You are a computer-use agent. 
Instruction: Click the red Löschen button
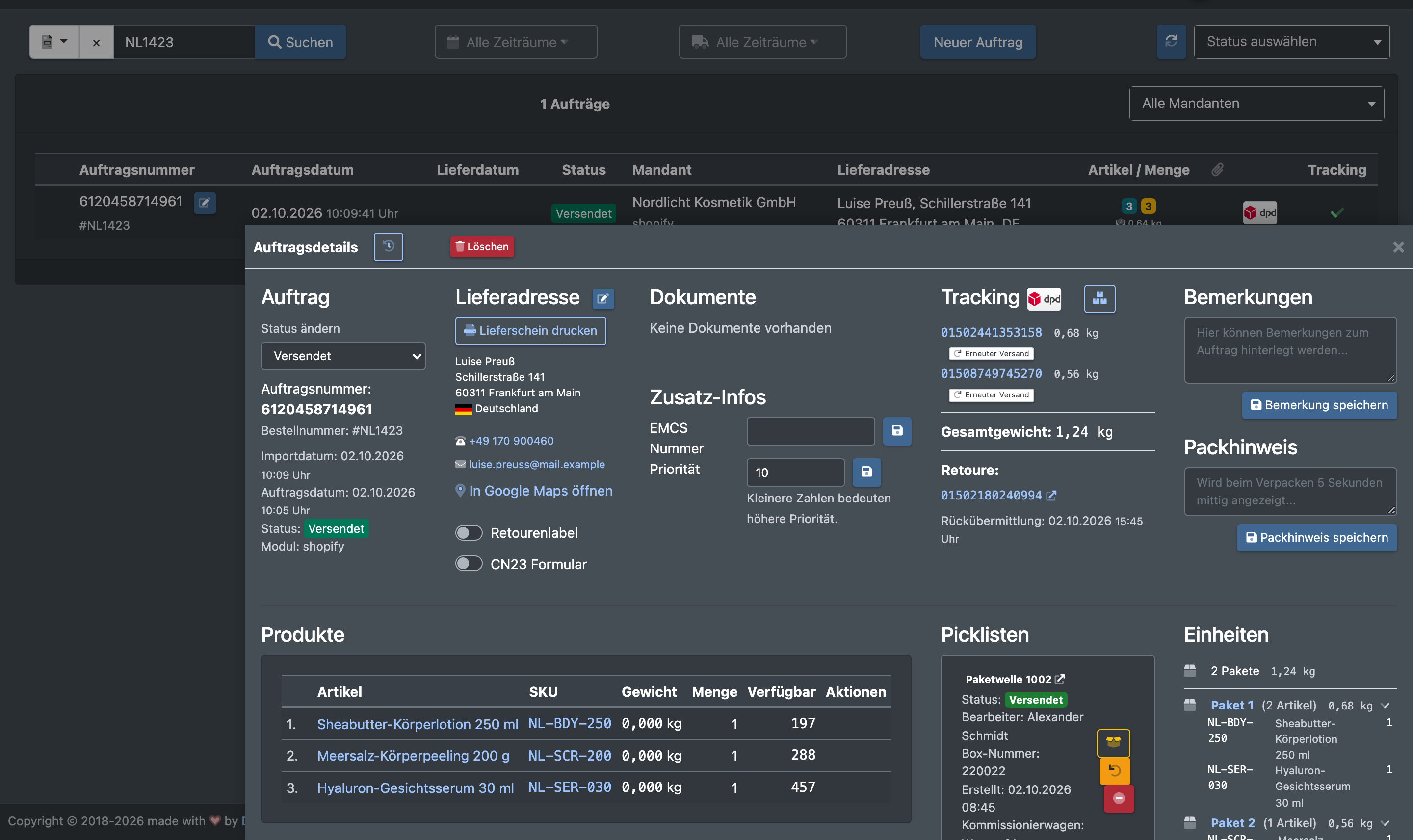(482, 246)
